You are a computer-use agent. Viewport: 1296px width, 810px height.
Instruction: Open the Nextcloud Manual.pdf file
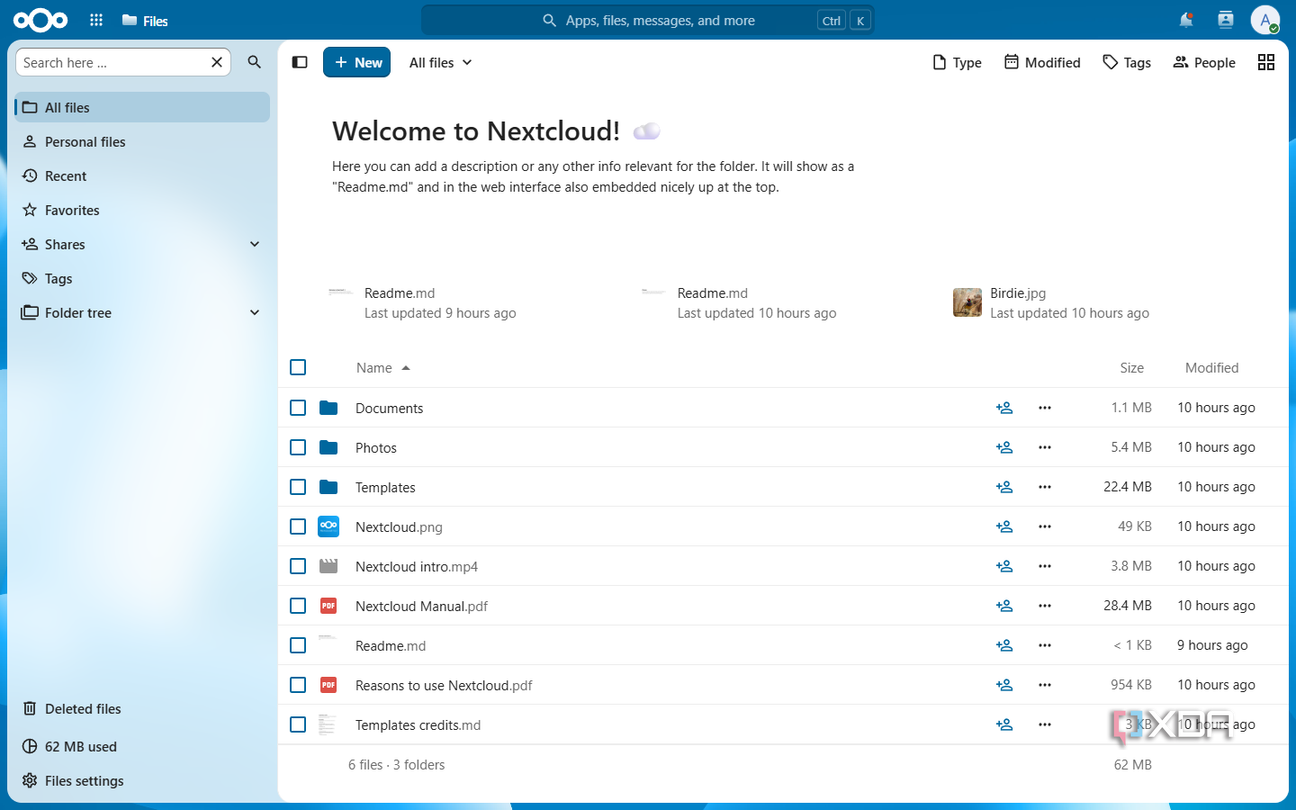422,606
